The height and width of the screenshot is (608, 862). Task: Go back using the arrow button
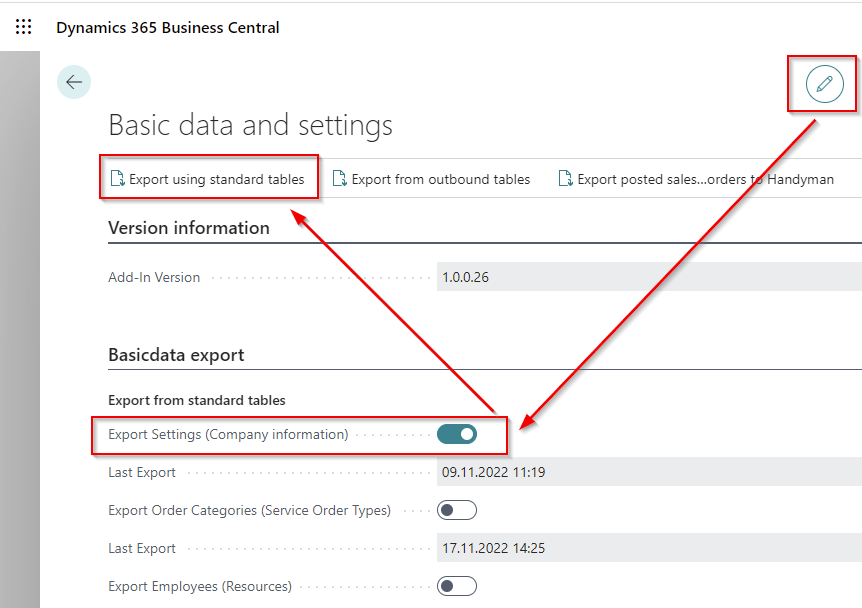click(74, 82)
